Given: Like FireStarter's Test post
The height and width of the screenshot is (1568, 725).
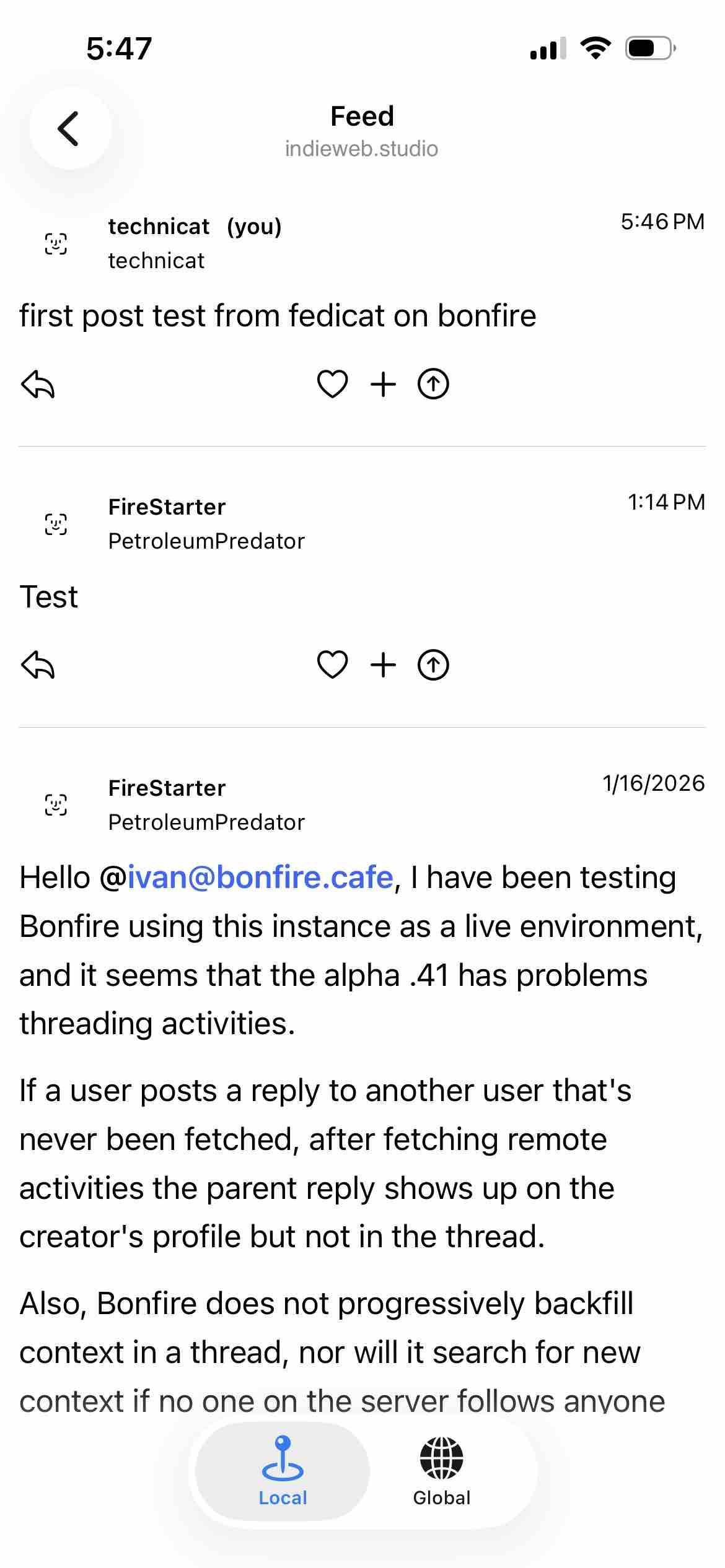Looking at the screenshot, I should coord(332,665).
